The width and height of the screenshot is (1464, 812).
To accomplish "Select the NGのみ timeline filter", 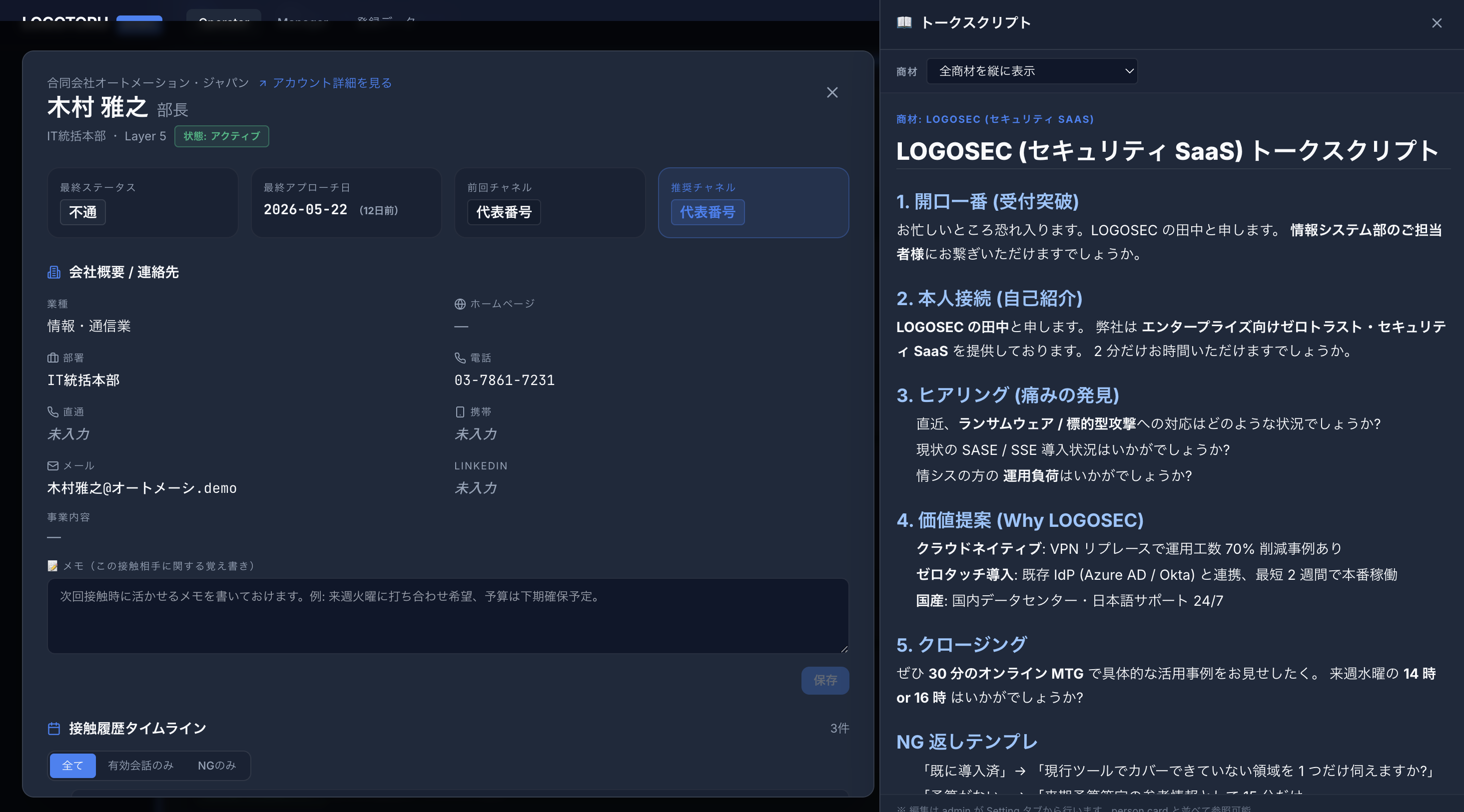I will (216, 766).
